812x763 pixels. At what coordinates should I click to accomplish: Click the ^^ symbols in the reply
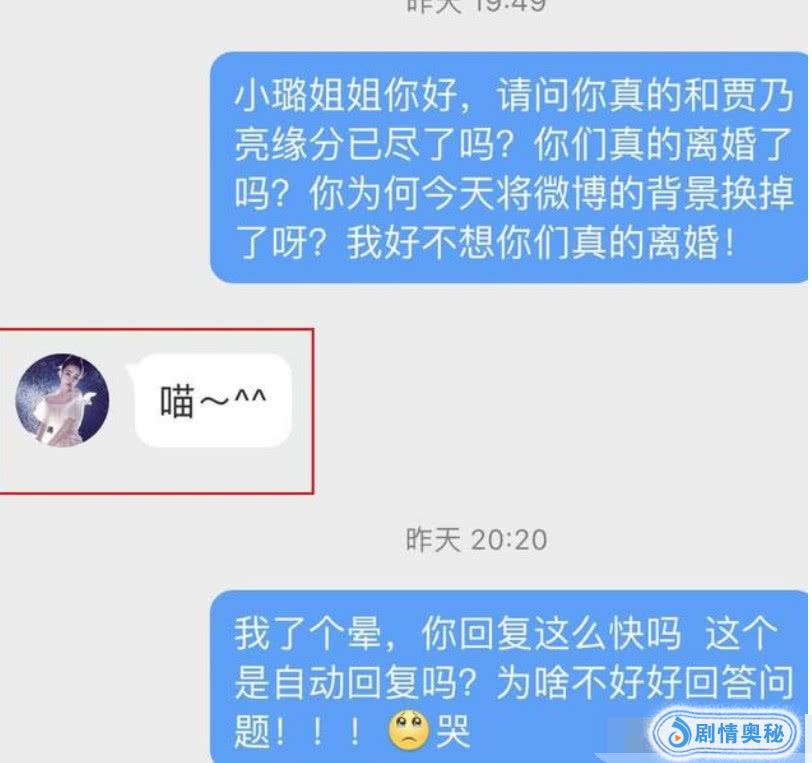(250, 397)
